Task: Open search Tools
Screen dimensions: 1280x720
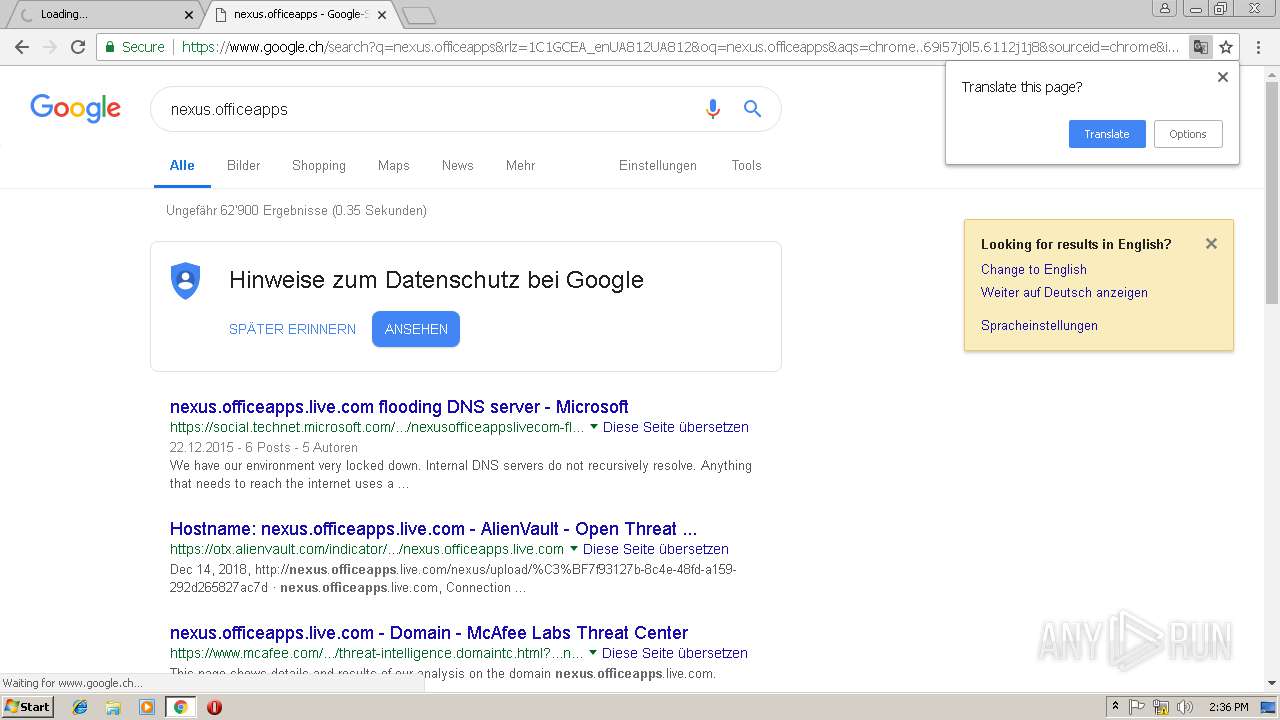Action: pyautogui.click(x=746, y=166)
